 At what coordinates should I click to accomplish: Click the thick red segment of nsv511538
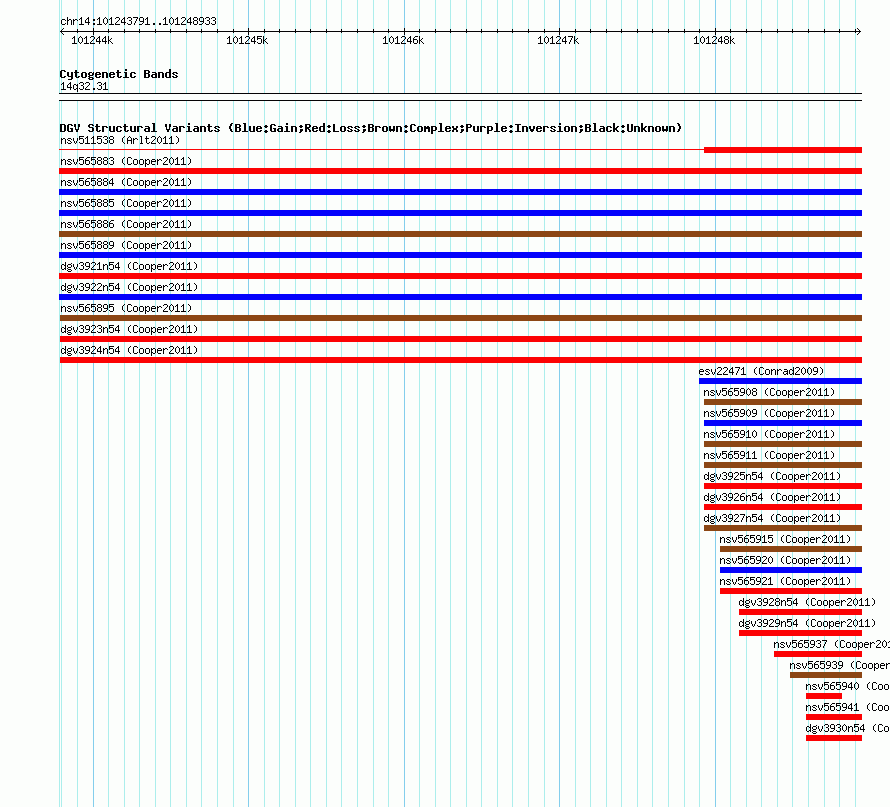pos(783,150)
